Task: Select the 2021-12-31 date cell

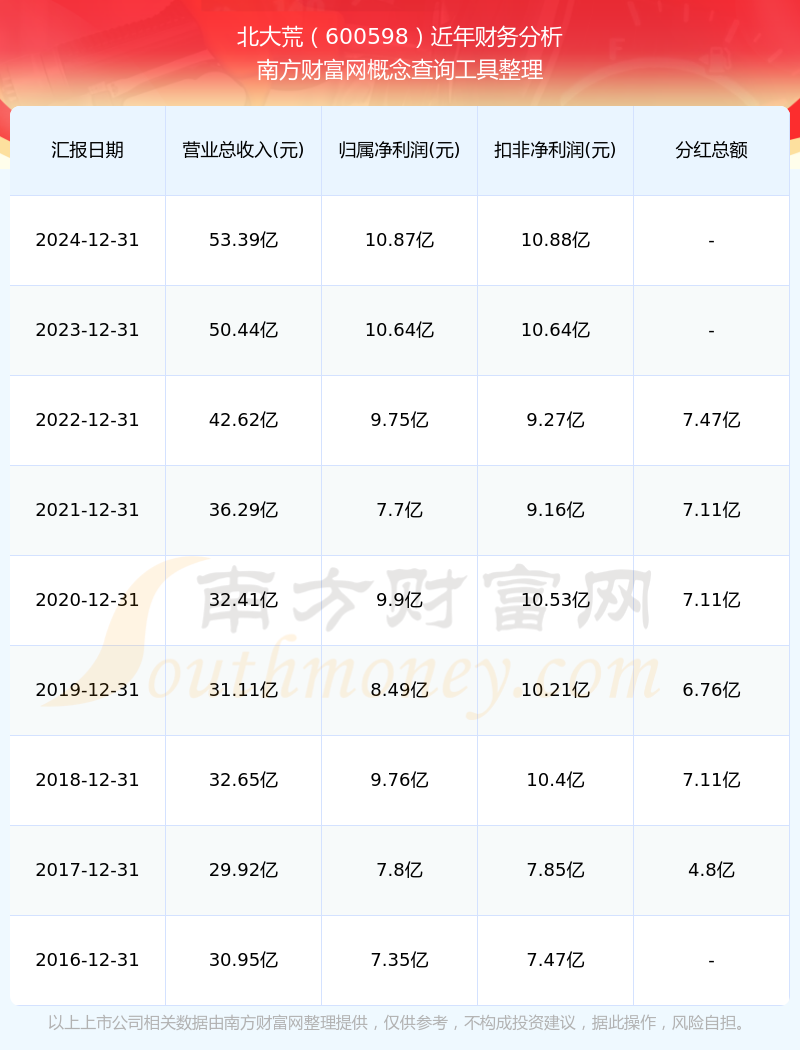Action: 88,510
